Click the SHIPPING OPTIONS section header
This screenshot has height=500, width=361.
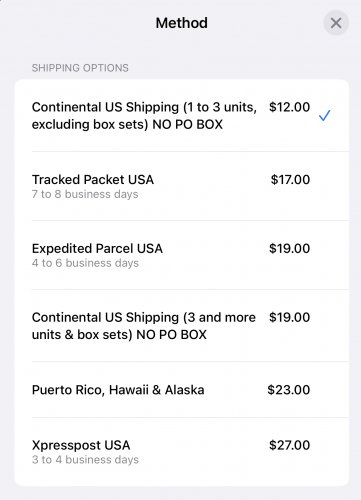coord(80,68)
